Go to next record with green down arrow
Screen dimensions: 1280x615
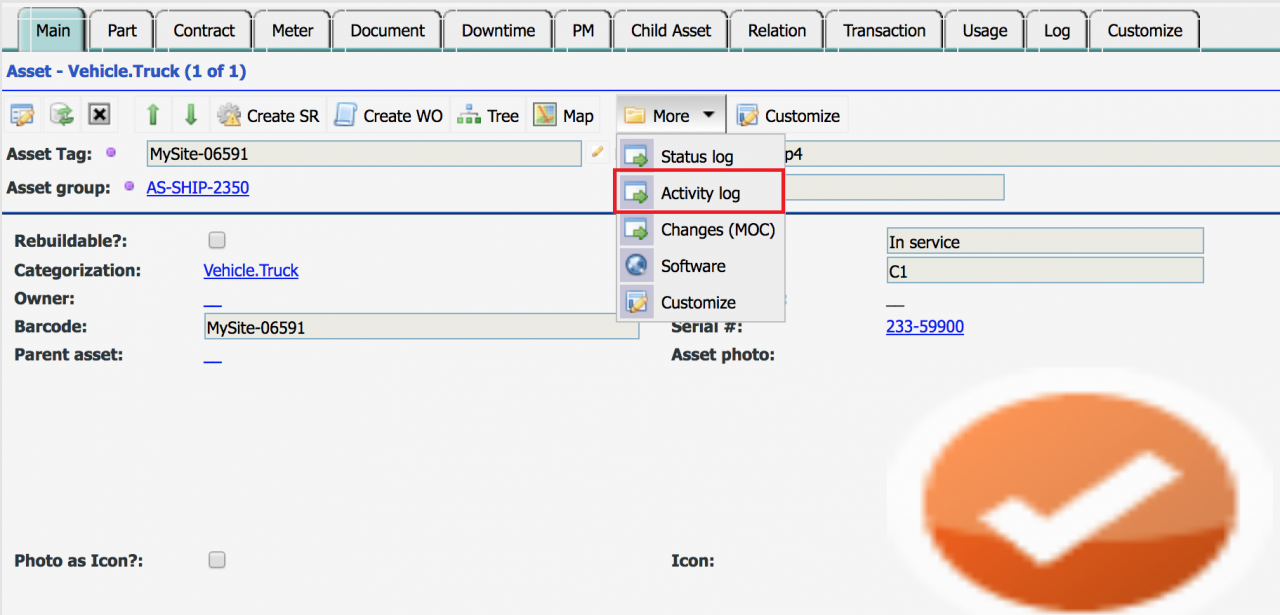pyautogui.click(x=191, y=115)
